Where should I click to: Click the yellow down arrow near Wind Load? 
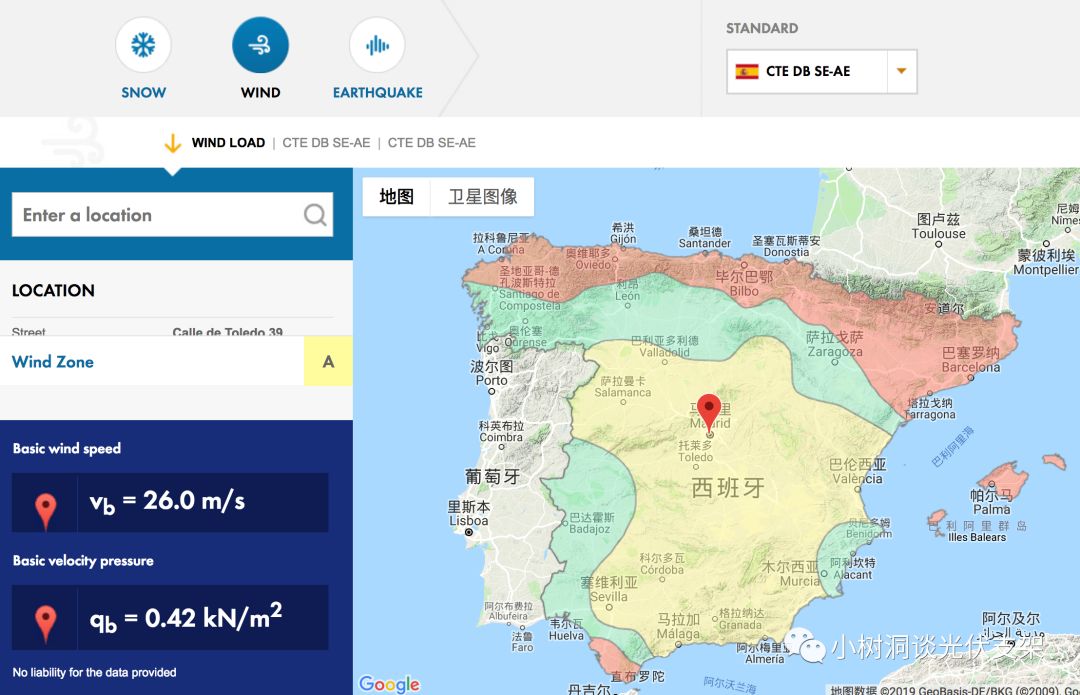point(172,144)
